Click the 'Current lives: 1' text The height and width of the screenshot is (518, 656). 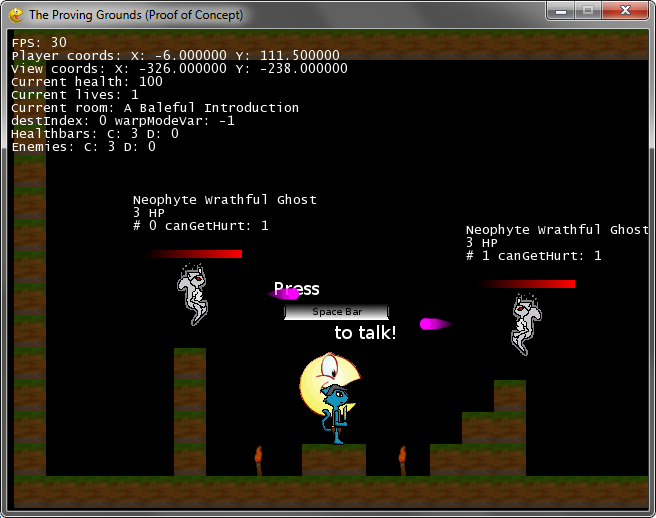75,95
